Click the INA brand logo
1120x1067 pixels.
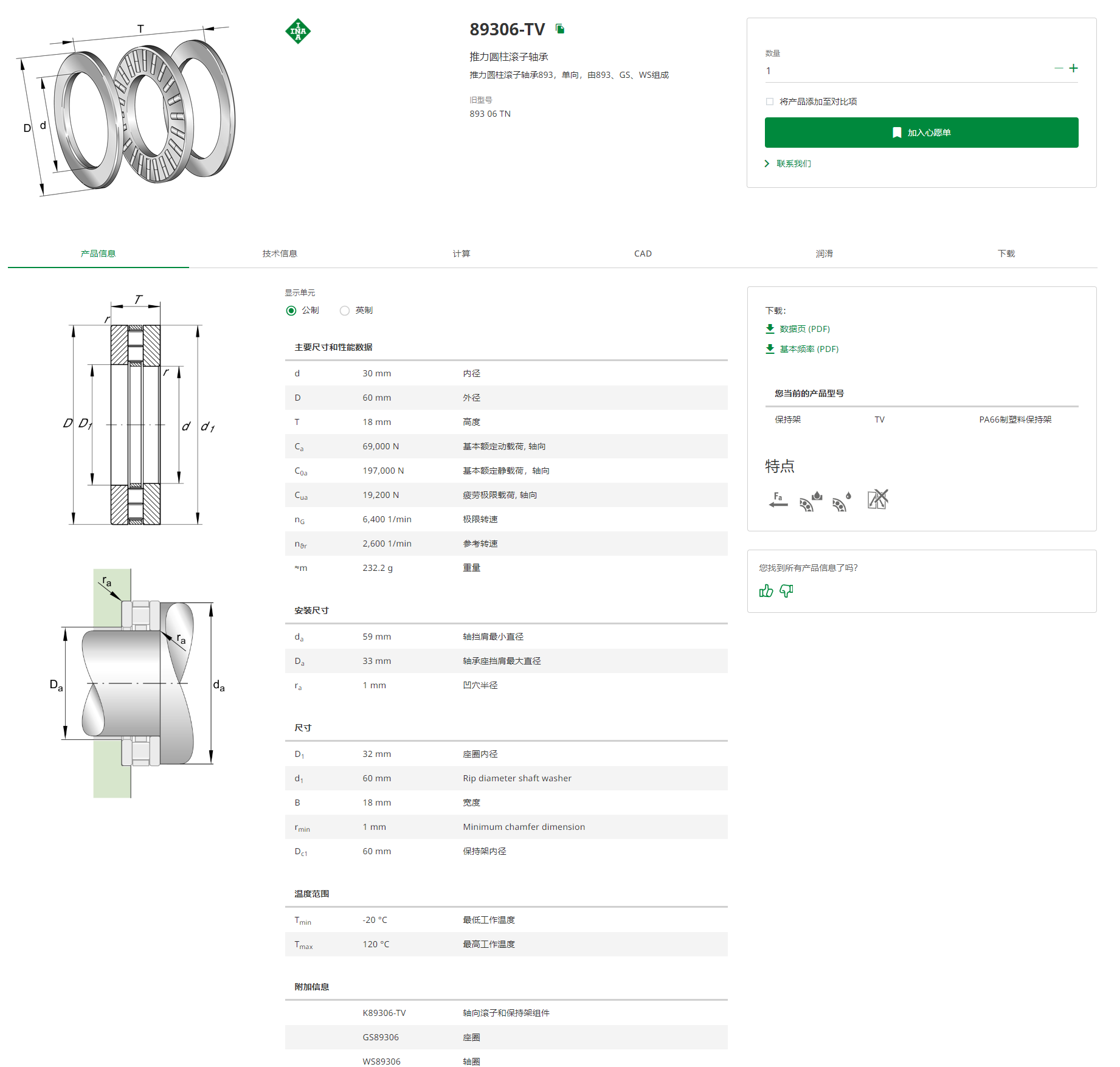click(298, 31)
